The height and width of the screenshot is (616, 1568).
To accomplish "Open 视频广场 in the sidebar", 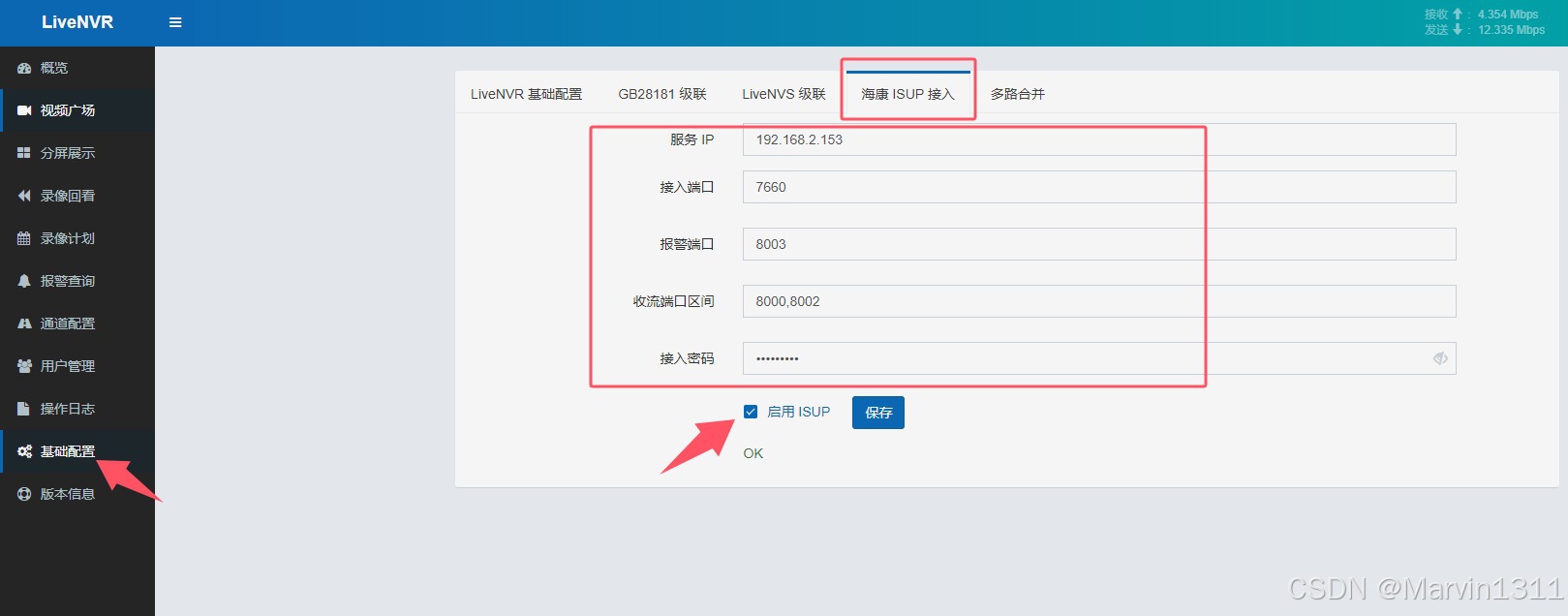I will (77, 110).
